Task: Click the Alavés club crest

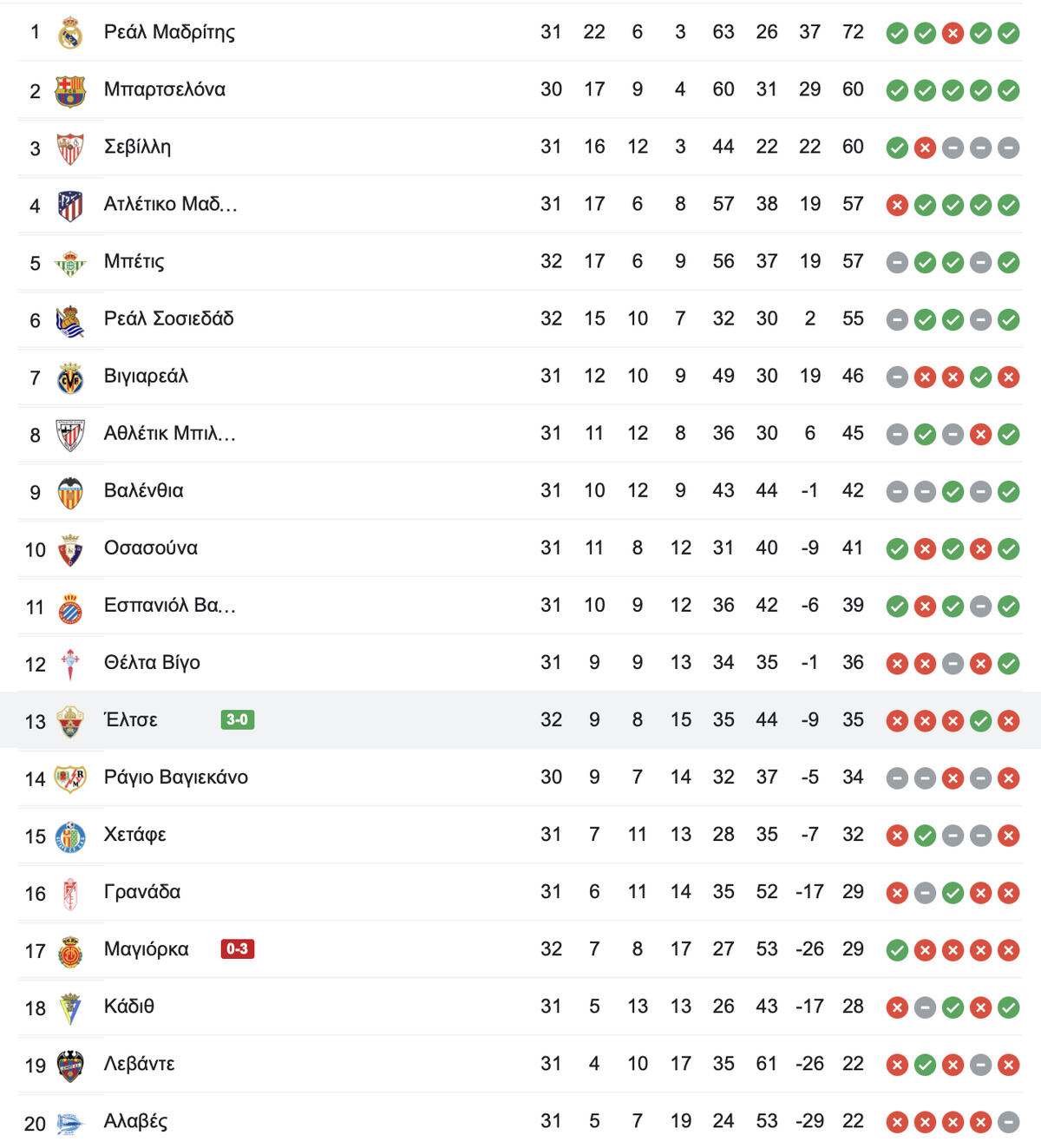Action: 70,1123
